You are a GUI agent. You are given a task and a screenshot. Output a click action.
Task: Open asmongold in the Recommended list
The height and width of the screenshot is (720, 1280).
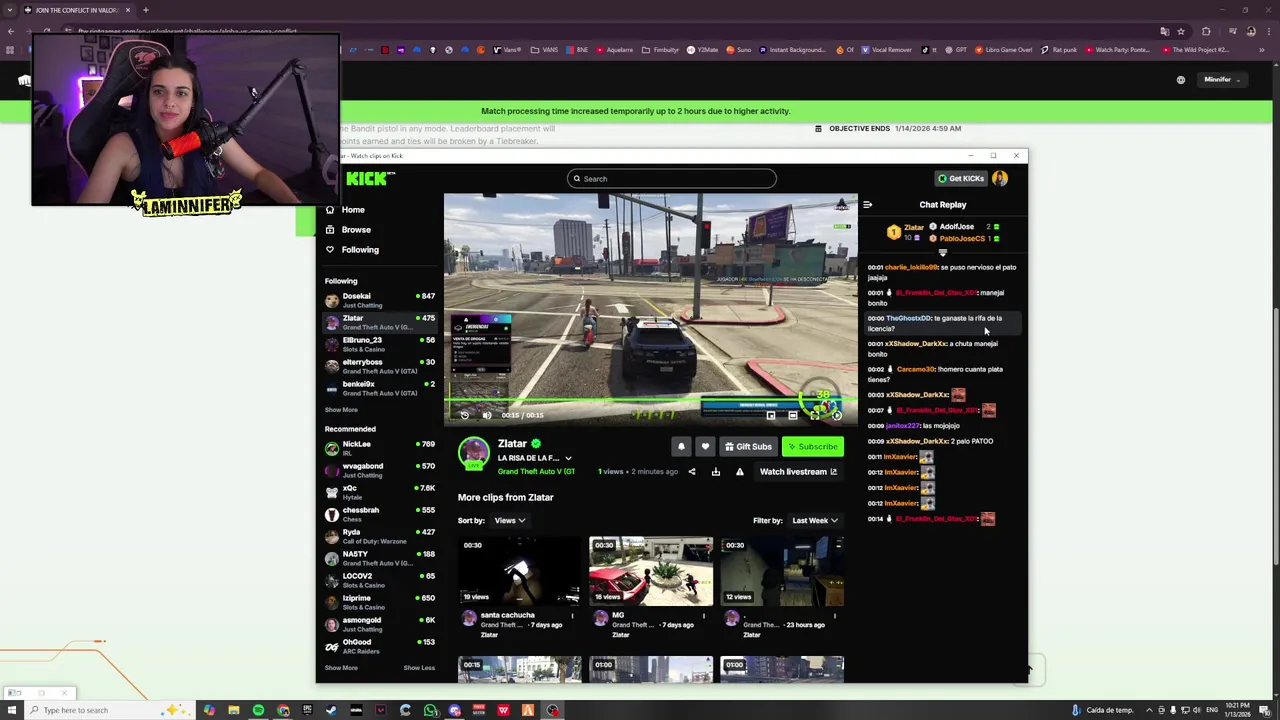[x=380, y=624]
